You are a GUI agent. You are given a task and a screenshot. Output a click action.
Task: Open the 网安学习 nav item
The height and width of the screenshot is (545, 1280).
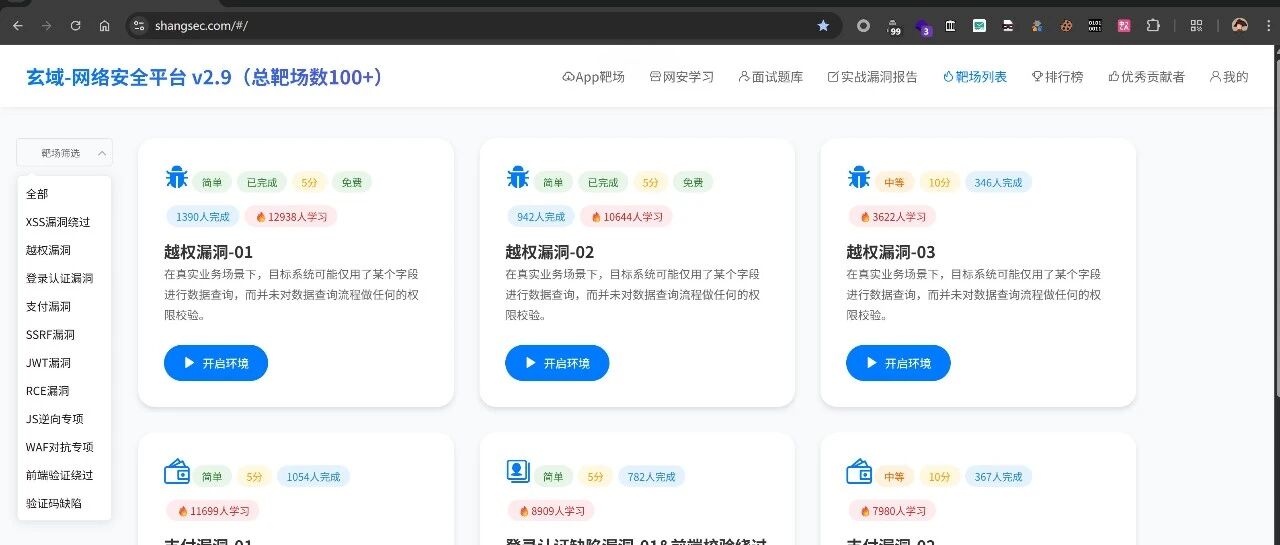pyautogui.click(x=682, y=76)
